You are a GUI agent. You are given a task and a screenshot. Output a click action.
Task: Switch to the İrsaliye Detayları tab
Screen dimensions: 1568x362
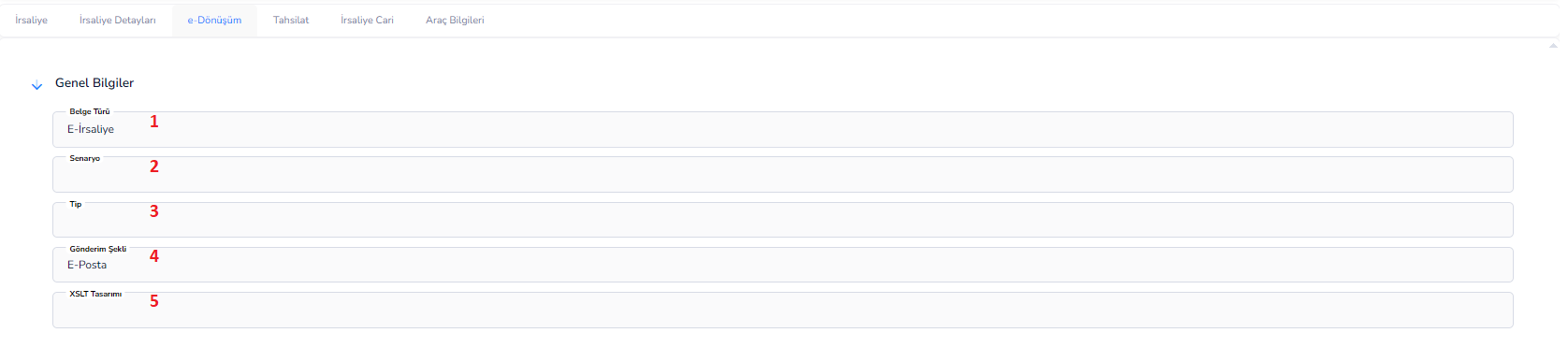[118, 20]
